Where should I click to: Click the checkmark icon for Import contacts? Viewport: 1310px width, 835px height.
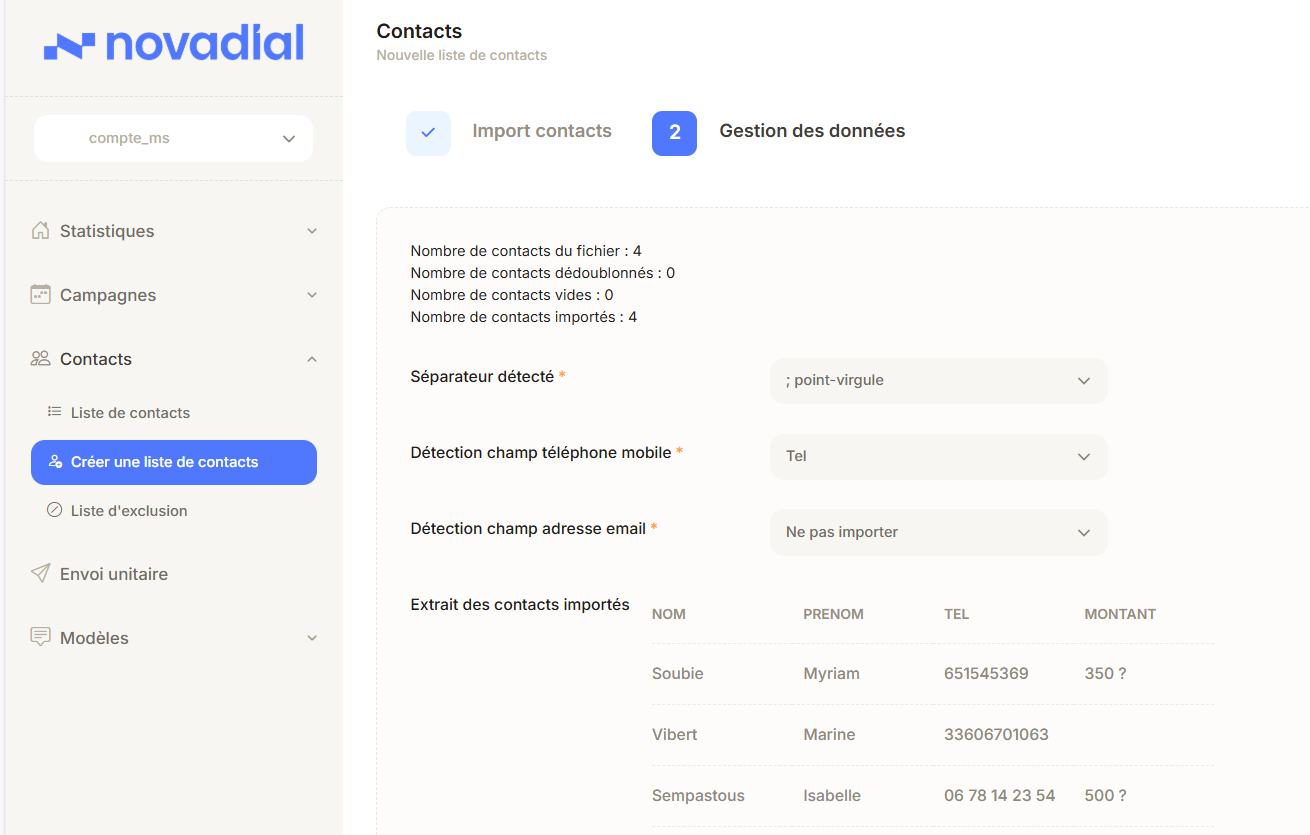pyautogui.click(x=428, y=133)
